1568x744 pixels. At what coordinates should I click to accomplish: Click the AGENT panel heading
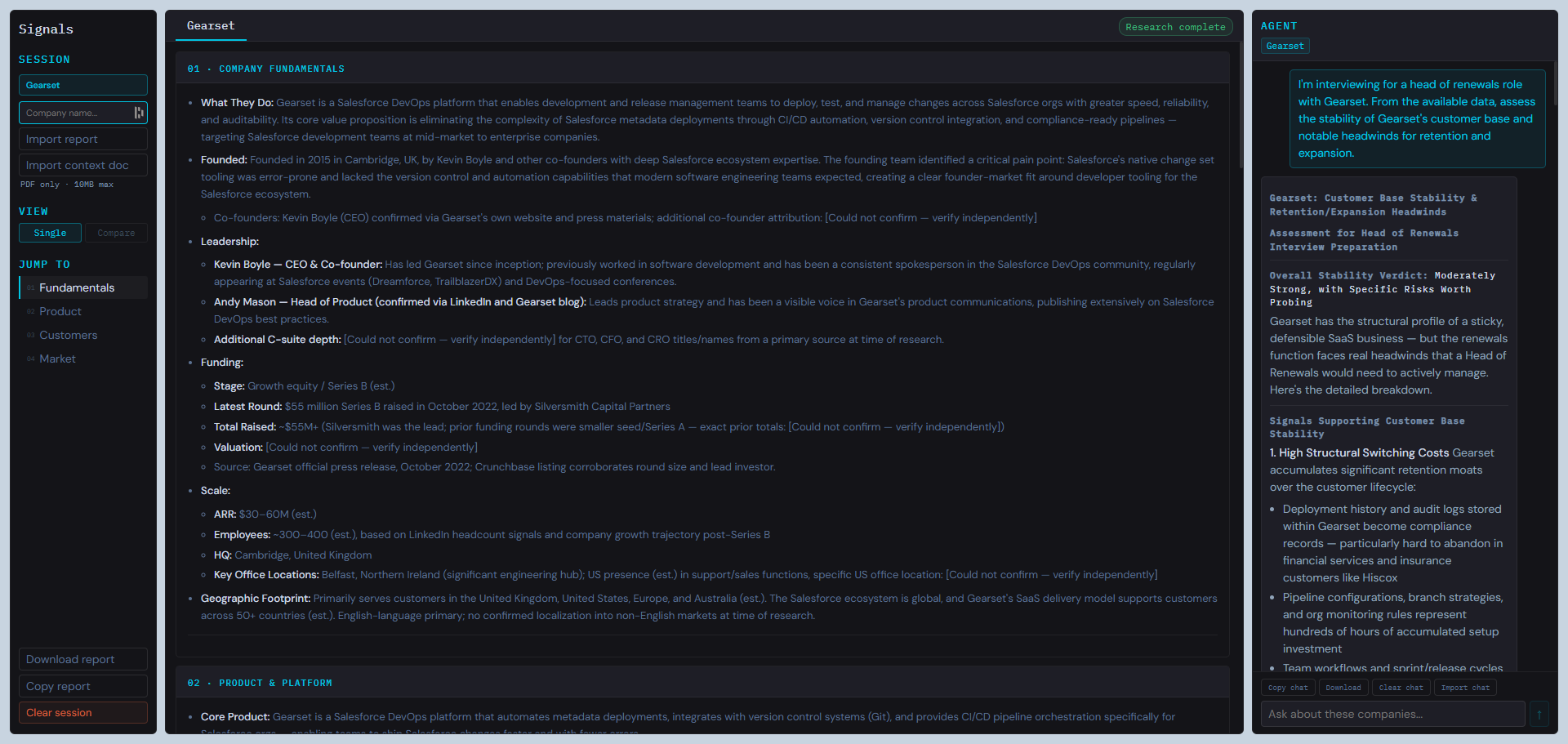1279,26
